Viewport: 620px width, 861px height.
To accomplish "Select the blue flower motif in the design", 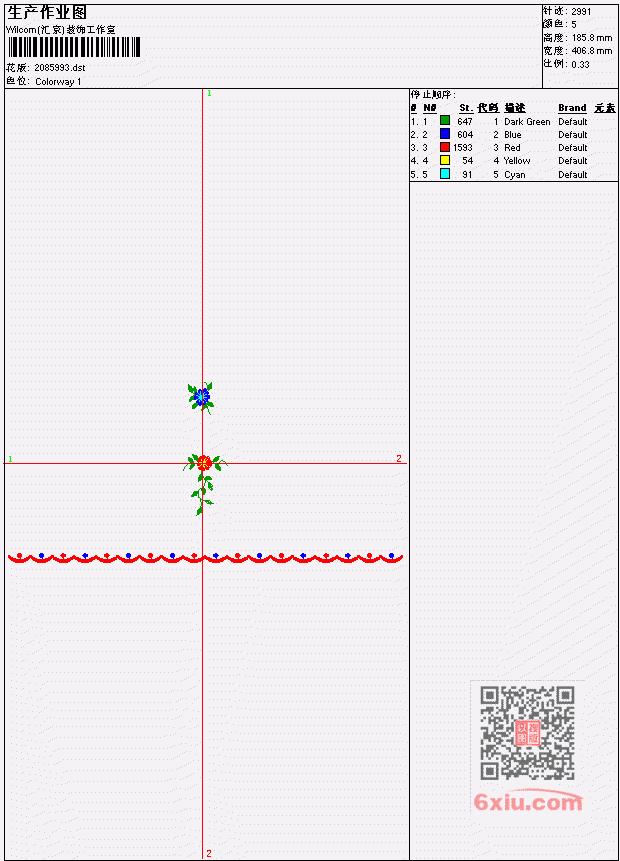I will [x=200, y=397].
